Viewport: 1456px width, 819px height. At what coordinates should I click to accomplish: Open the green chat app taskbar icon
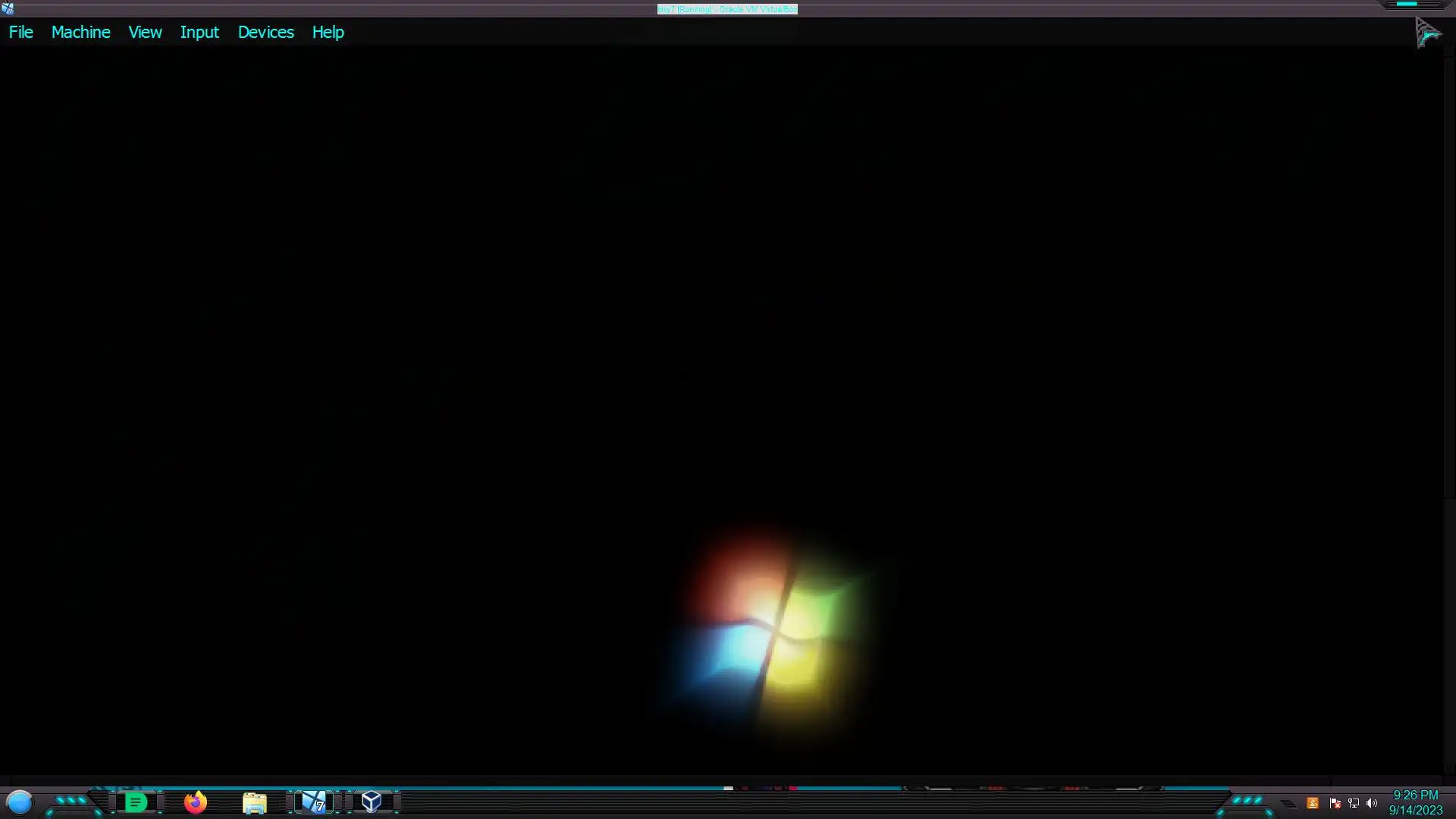coord(136,802)
